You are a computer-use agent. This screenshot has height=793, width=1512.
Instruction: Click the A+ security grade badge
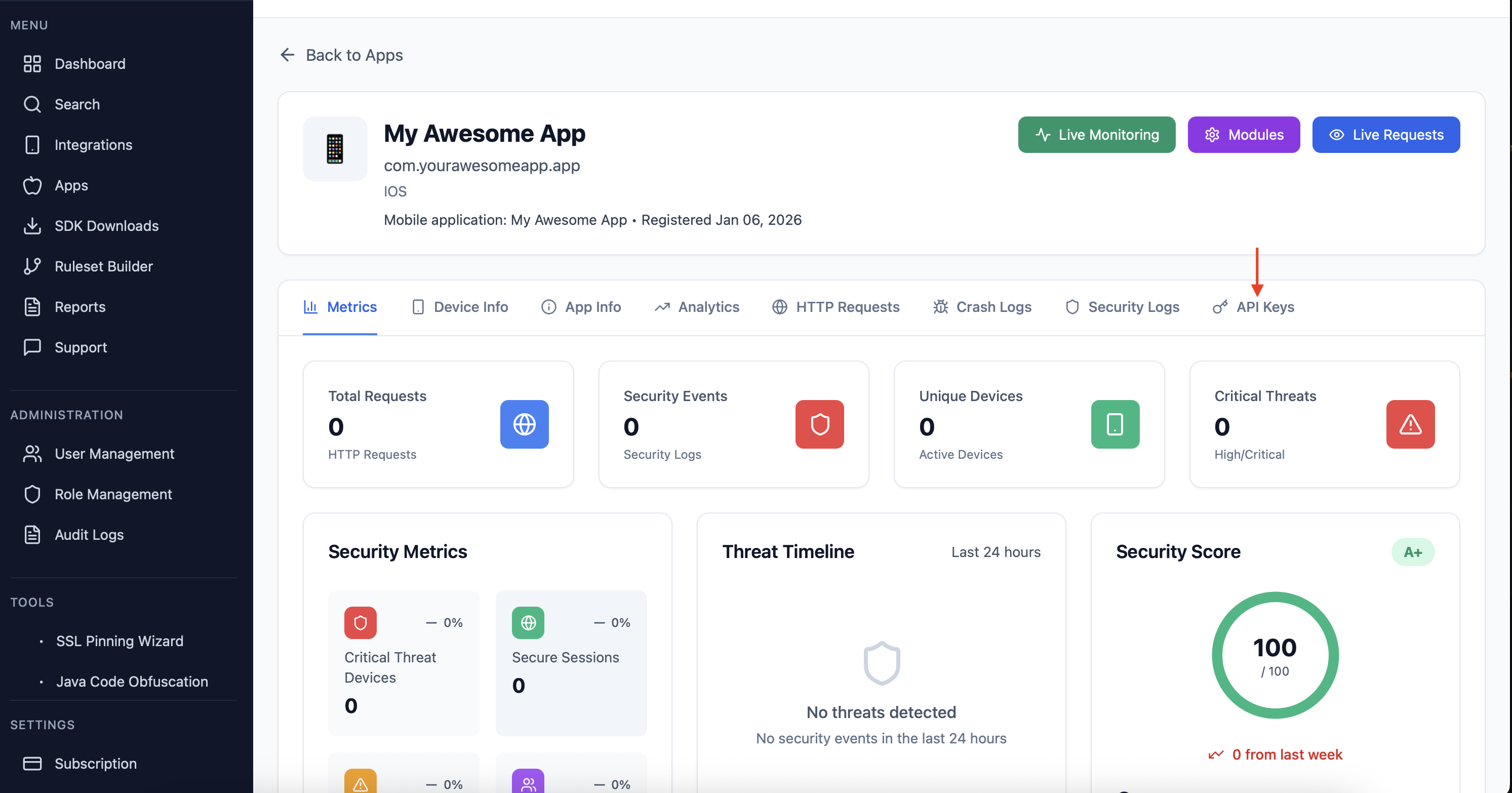pyautogui.click(x=1413, y=552)
